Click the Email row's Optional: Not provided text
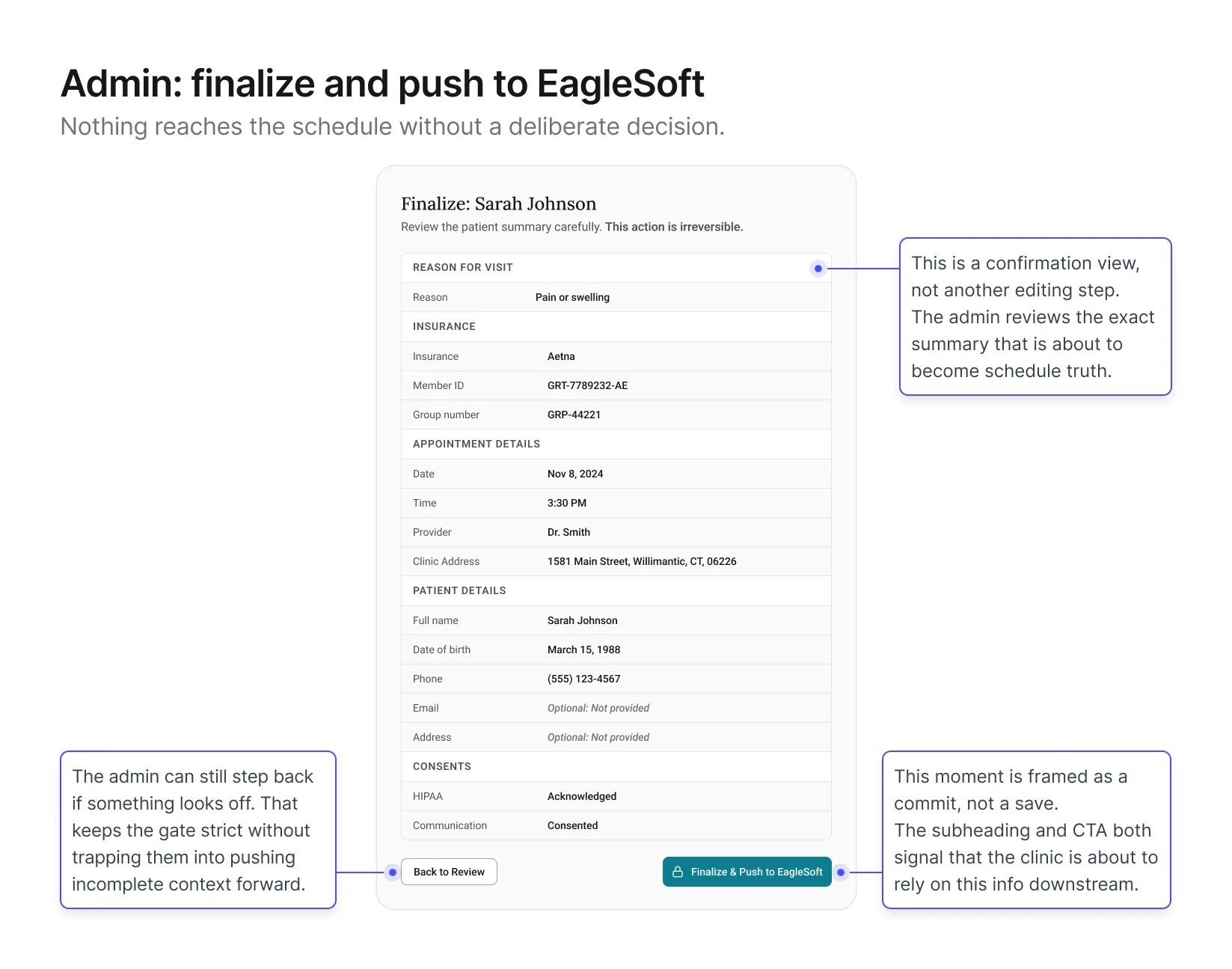1232x969 pixels. tap(598, 709)
